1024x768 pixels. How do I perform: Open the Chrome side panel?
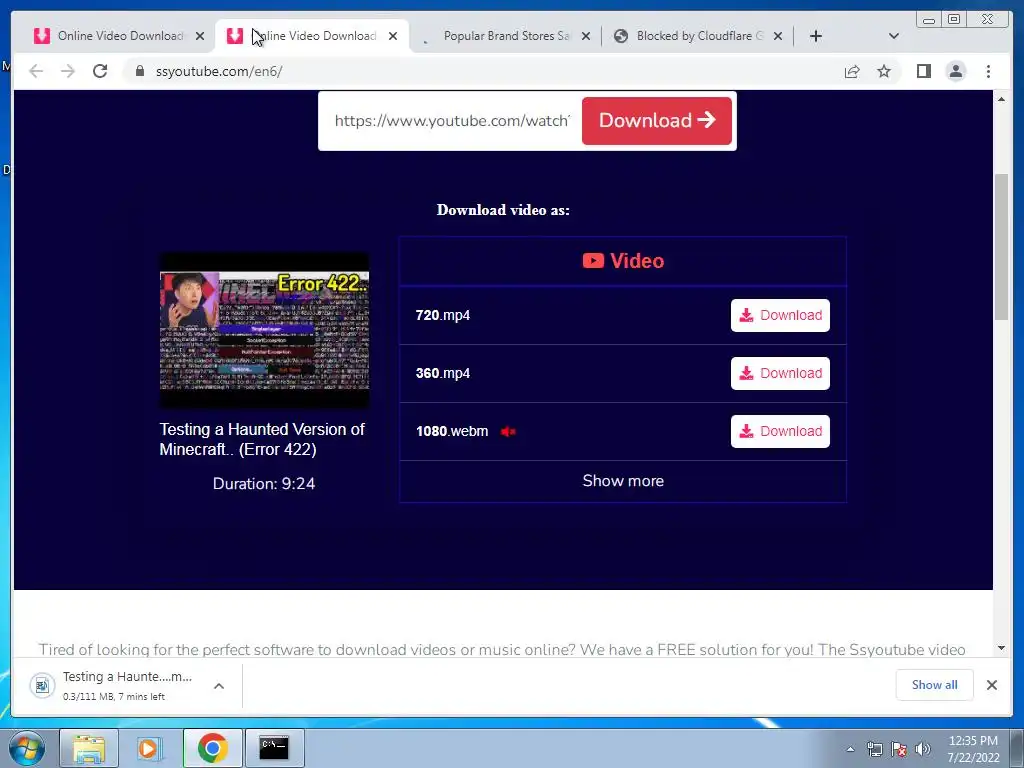click(x=923, y=71)
